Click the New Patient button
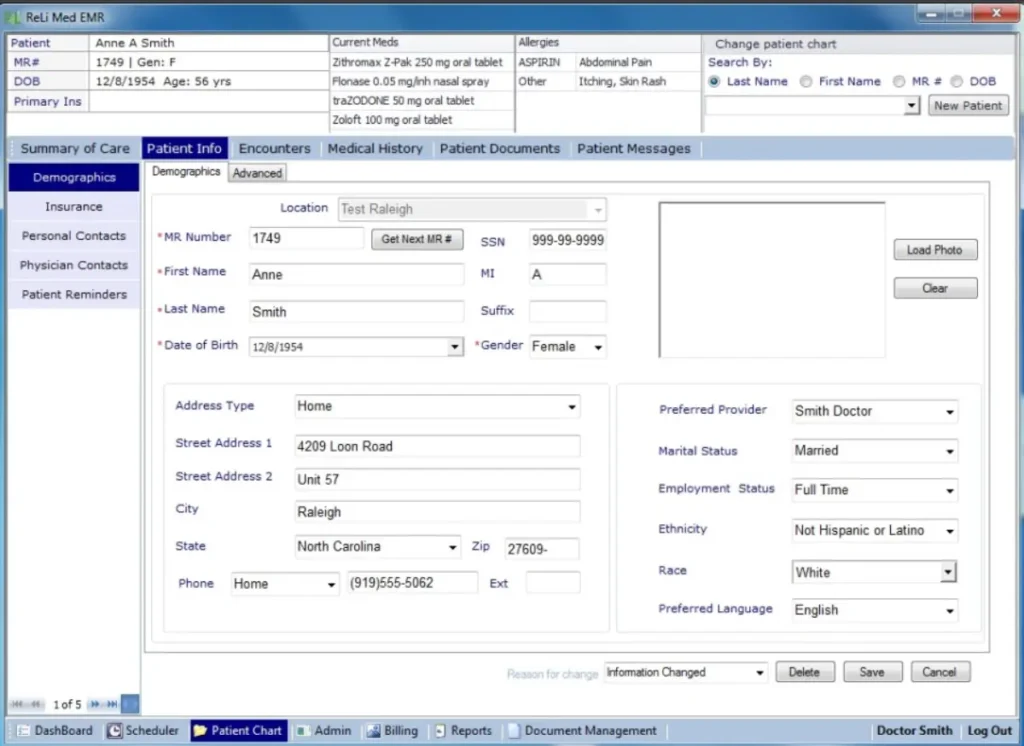The height and width of the screenshot is (746, 1024). pyautogui.click(x=967, y=105)
